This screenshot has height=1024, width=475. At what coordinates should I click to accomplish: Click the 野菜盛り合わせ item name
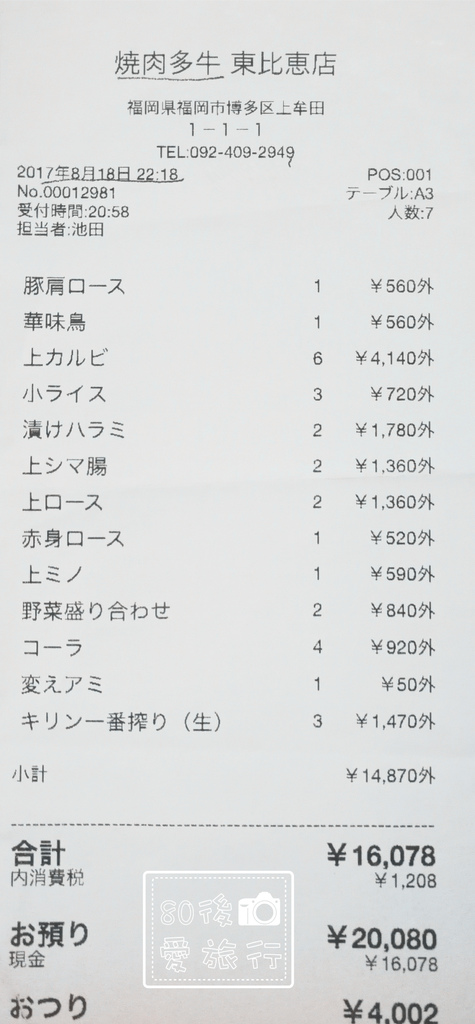(96, 611)
